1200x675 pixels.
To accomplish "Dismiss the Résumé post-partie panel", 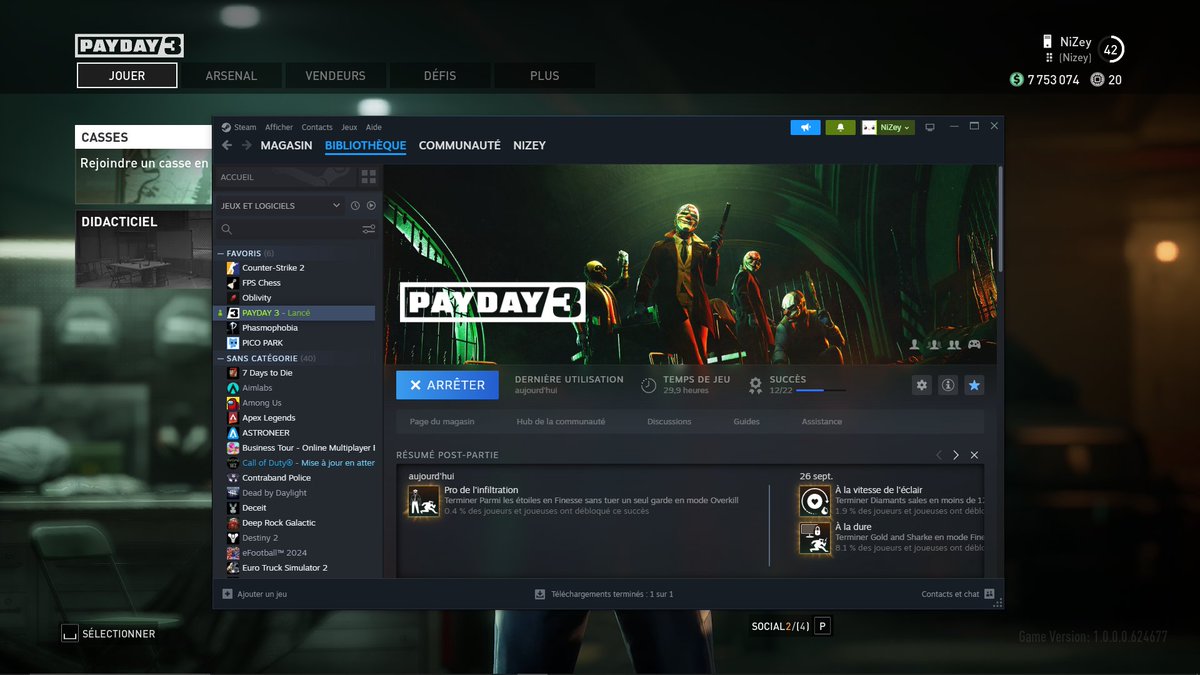I will 974,455.
